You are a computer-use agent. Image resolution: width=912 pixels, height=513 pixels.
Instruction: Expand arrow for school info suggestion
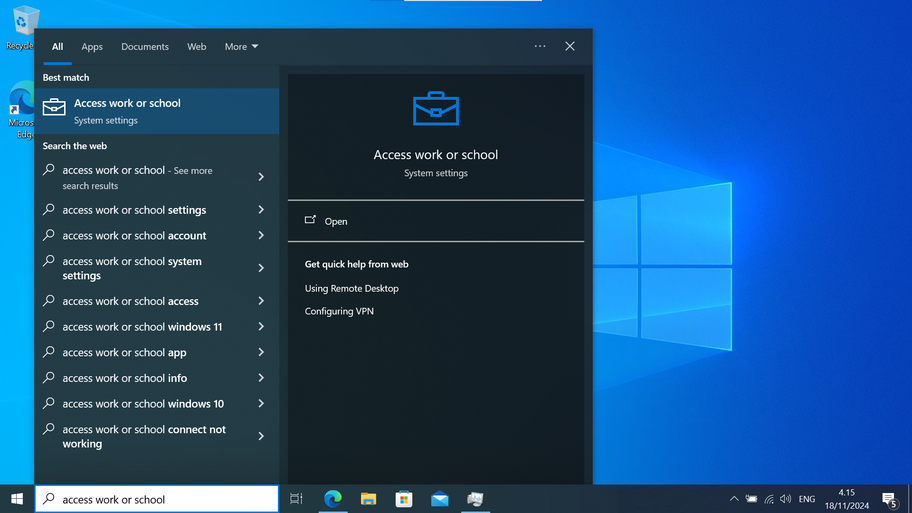pyautogui.click(x=261, y=377)
